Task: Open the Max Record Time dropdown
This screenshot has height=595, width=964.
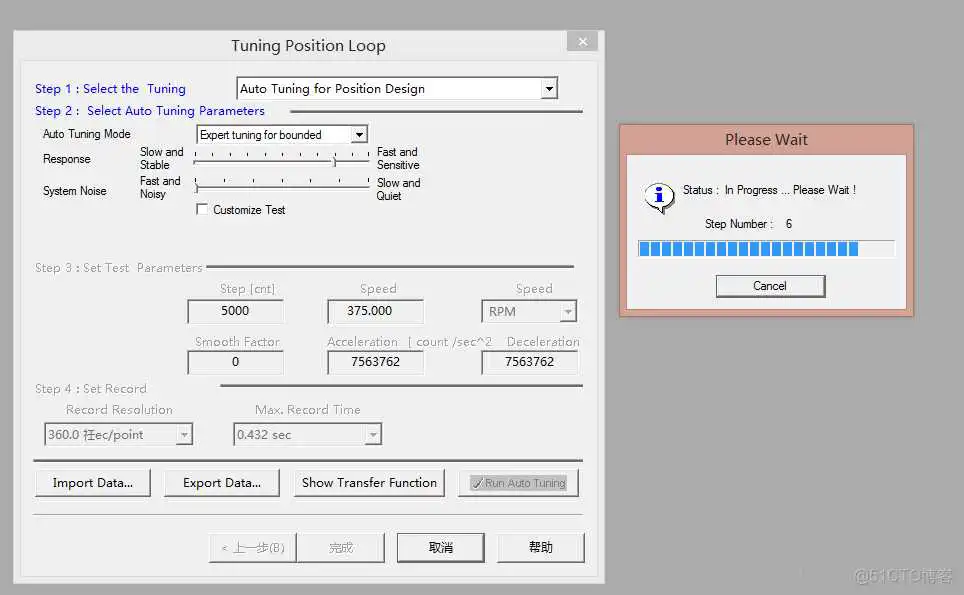Action: click(x=373, y=434)
